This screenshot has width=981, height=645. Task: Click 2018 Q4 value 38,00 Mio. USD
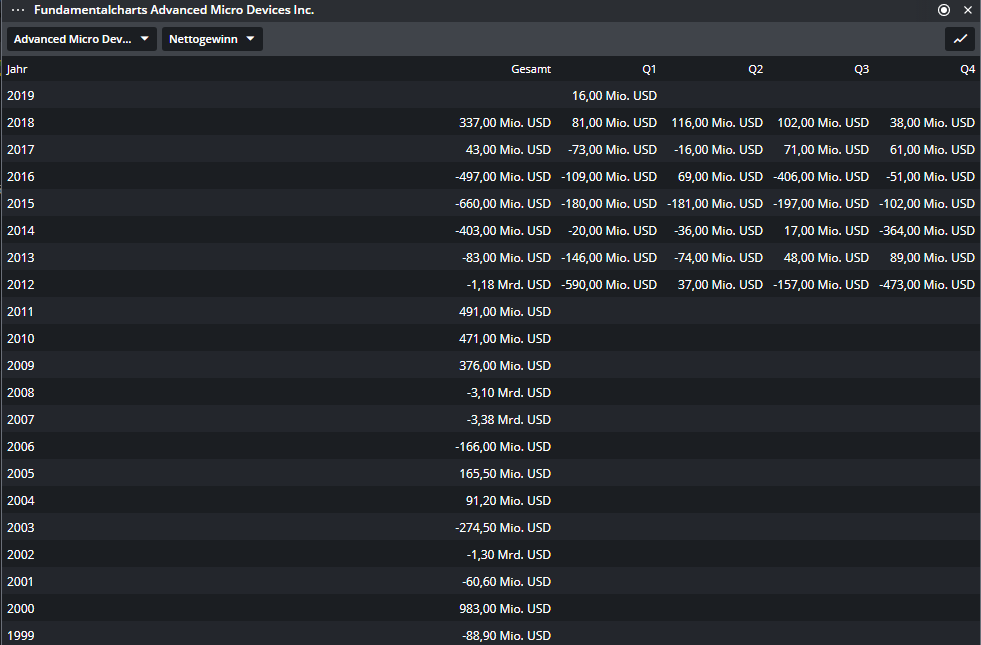tap(932, 123)
